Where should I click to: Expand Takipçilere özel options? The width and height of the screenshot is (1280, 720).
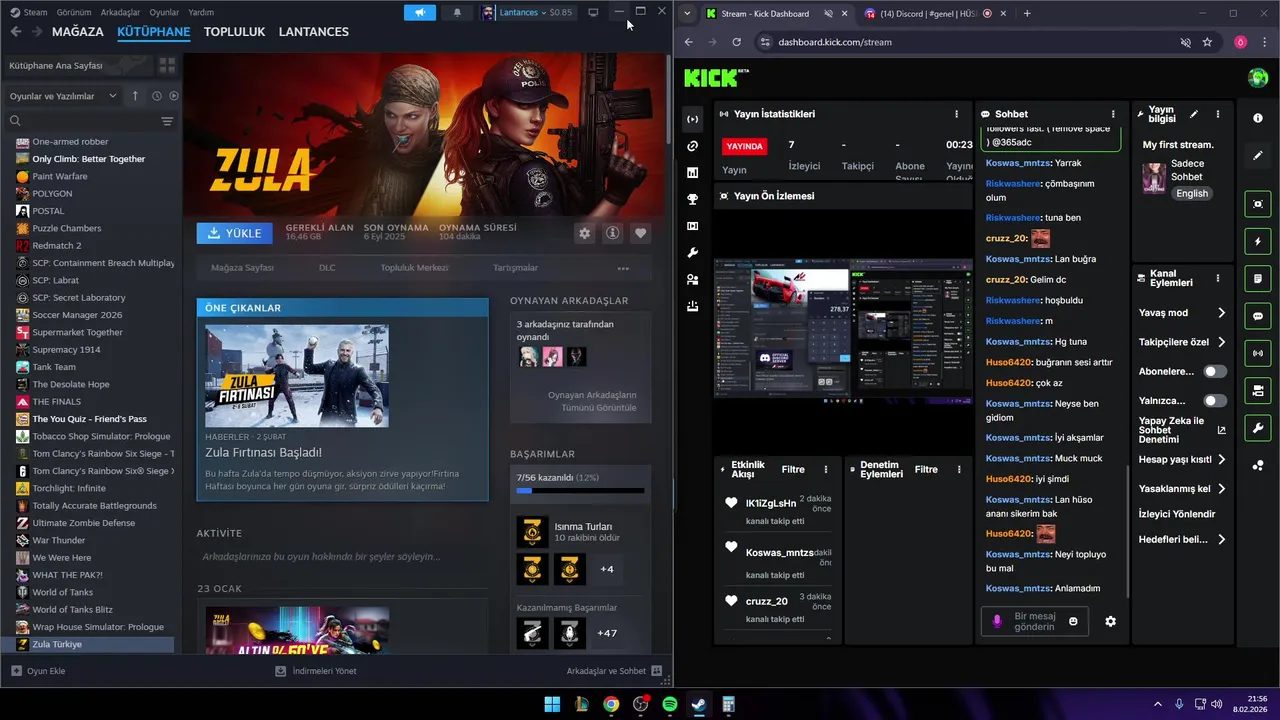pyautogui.click(x=1221, y=342)
